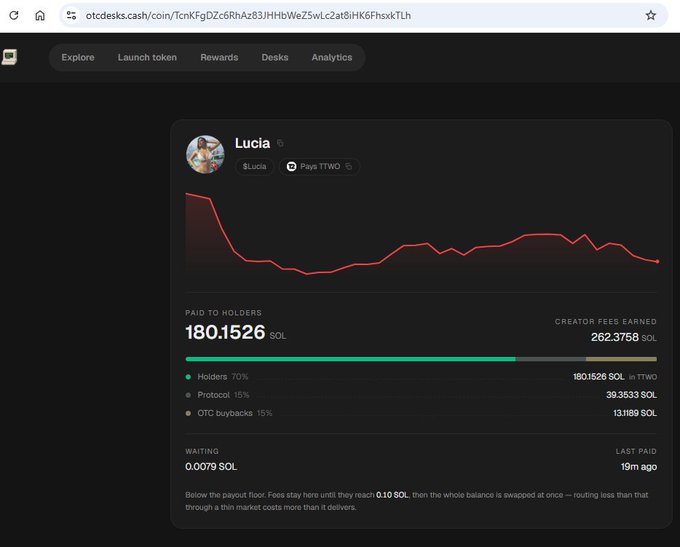This screenshot has width=680, height=547.
Task: Click the OTC Desks computer logo
Action: point(9,57)
